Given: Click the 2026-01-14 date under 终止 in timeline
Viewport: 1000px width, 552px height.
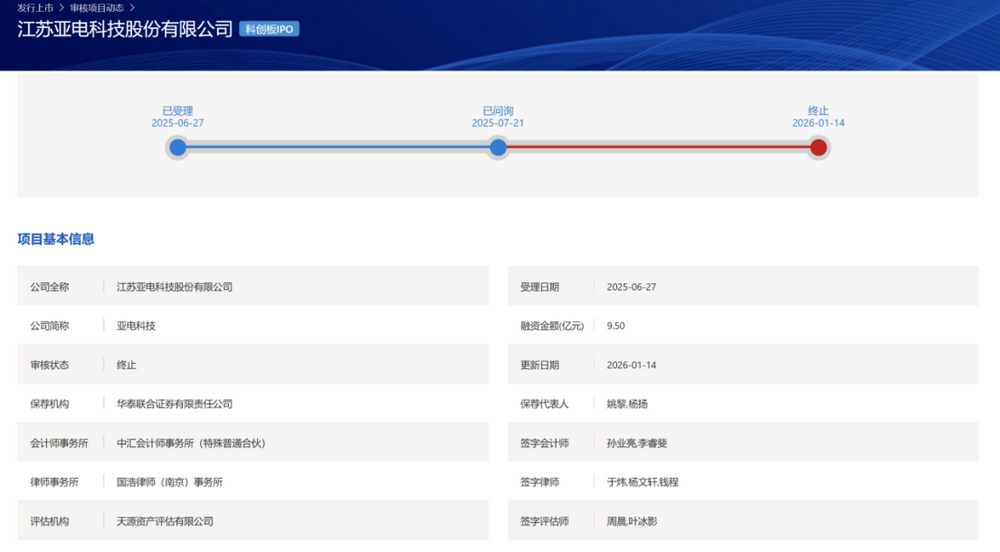Looking at the screenshot, I should (818, 123).
